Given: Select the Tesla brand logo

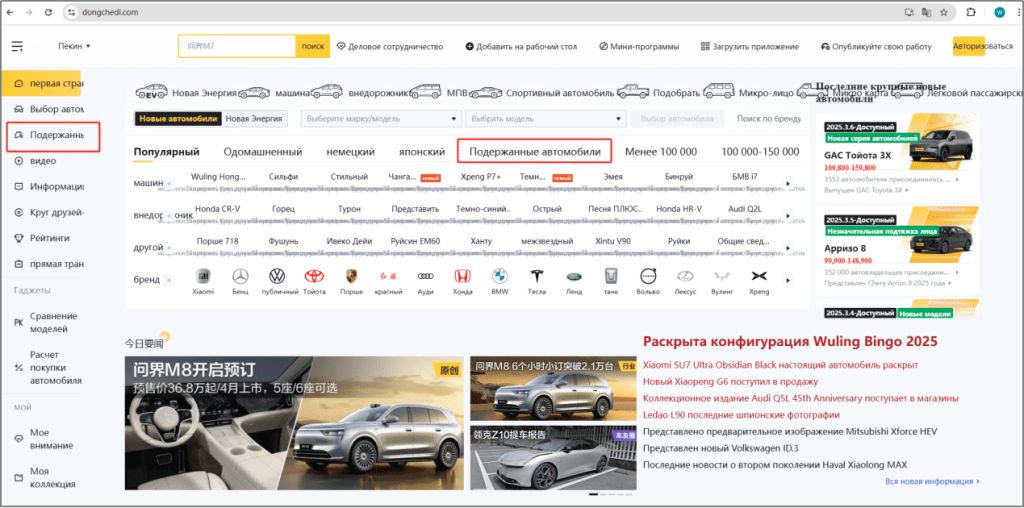Looking at the screenshot, I should point(537,276).
